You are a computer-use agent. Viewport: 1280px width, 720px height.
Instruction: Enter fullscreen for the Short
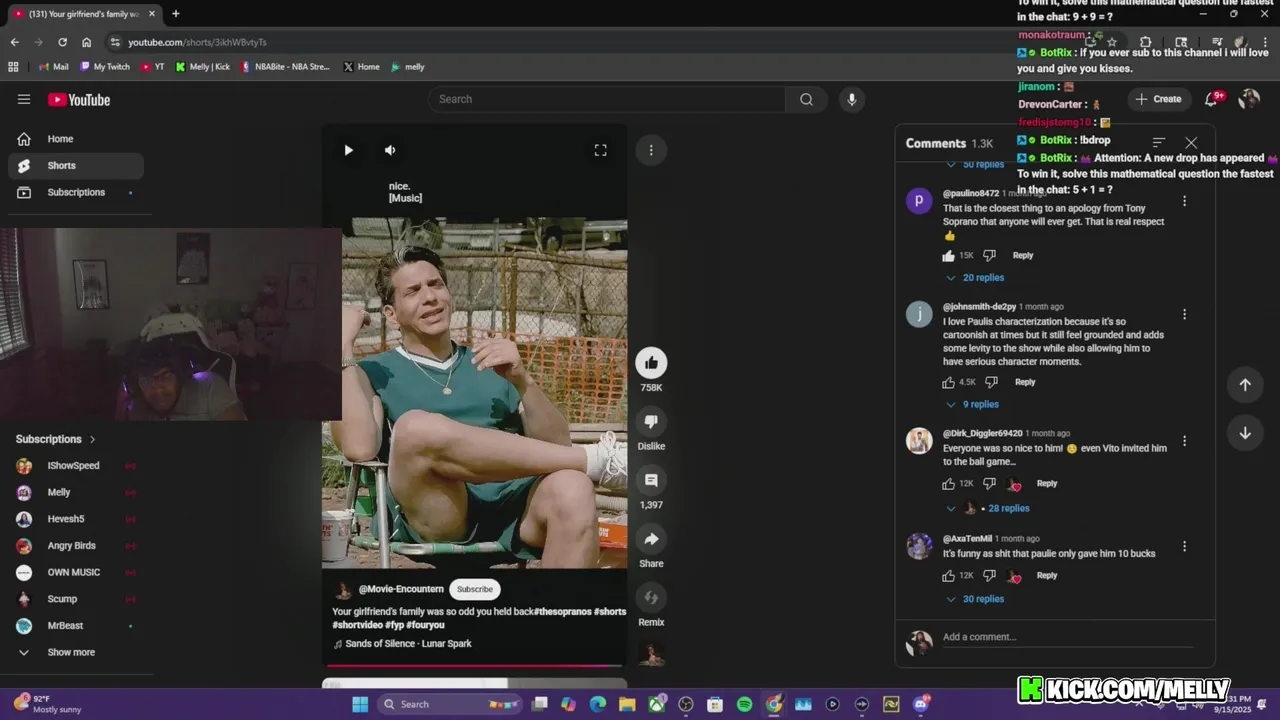600,150
